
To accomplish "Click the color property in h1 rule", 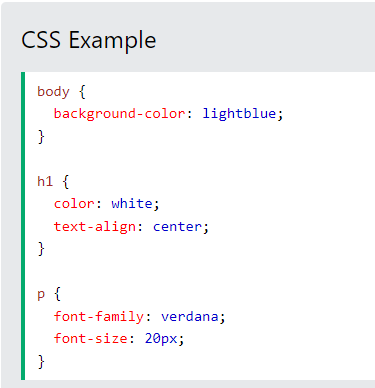I will (x=74, y=204).
